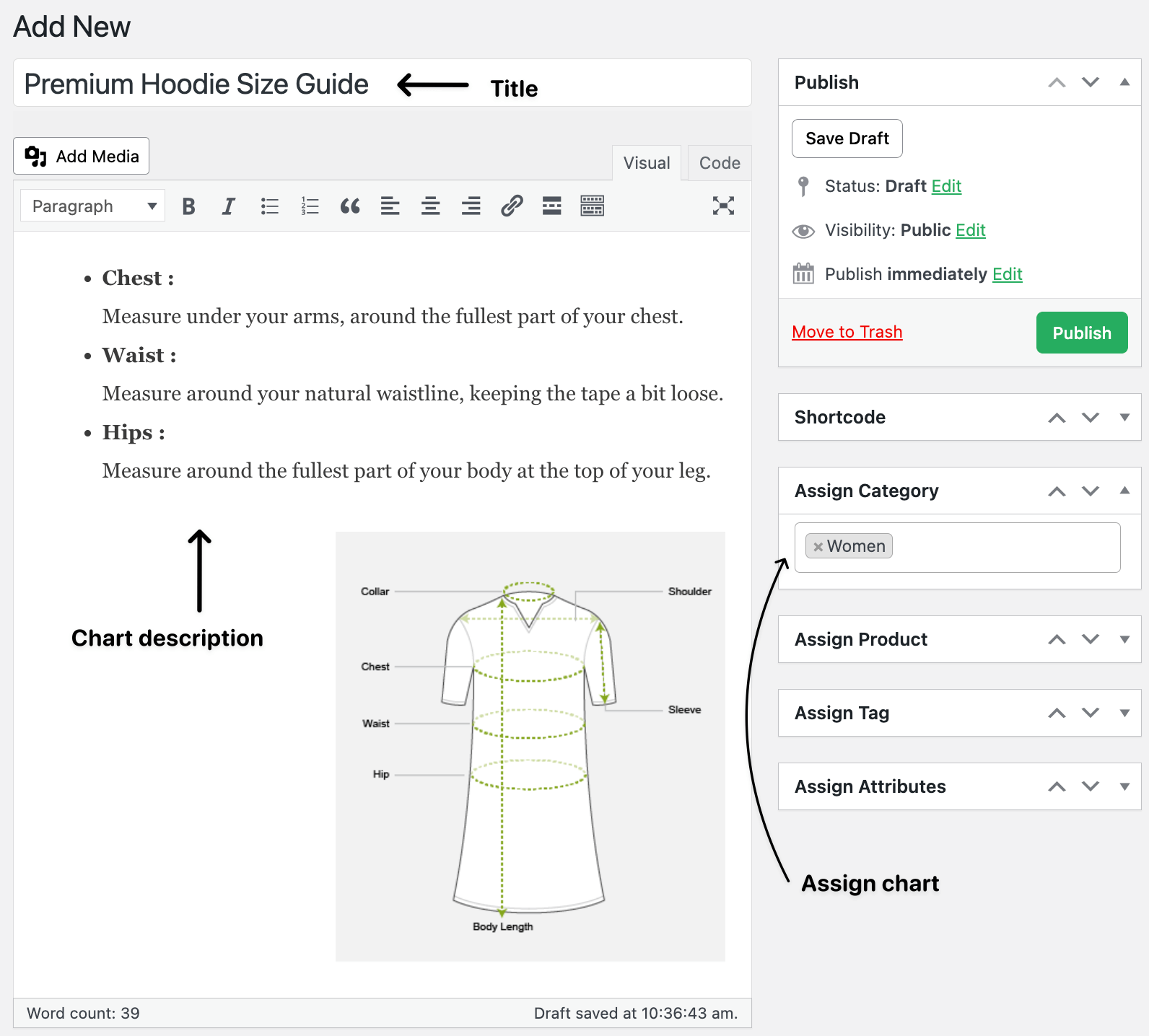Click the Assign Attributes panel heading
Screen dimensions: 1149x1036
[x=870, y=786]
